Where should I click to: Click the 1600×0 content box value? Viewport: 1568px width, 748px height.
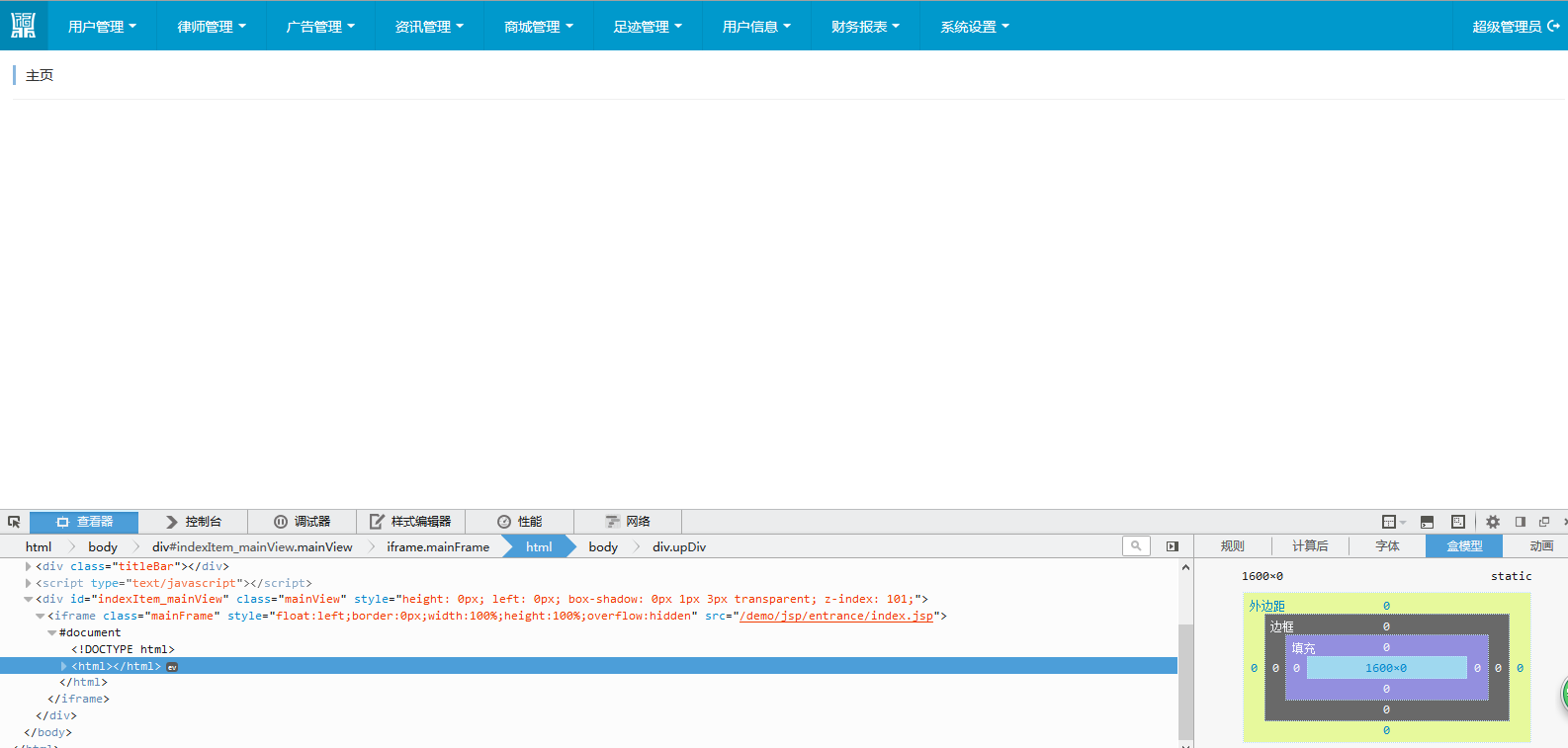tap(1386, 668)
